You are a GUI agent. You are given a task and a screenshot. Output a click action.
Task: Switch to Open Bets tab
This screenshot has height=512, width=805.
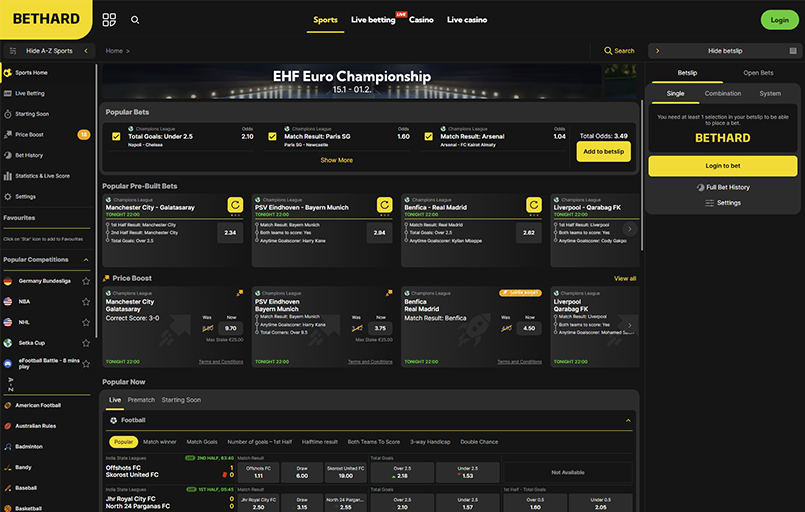coord(758,73)
